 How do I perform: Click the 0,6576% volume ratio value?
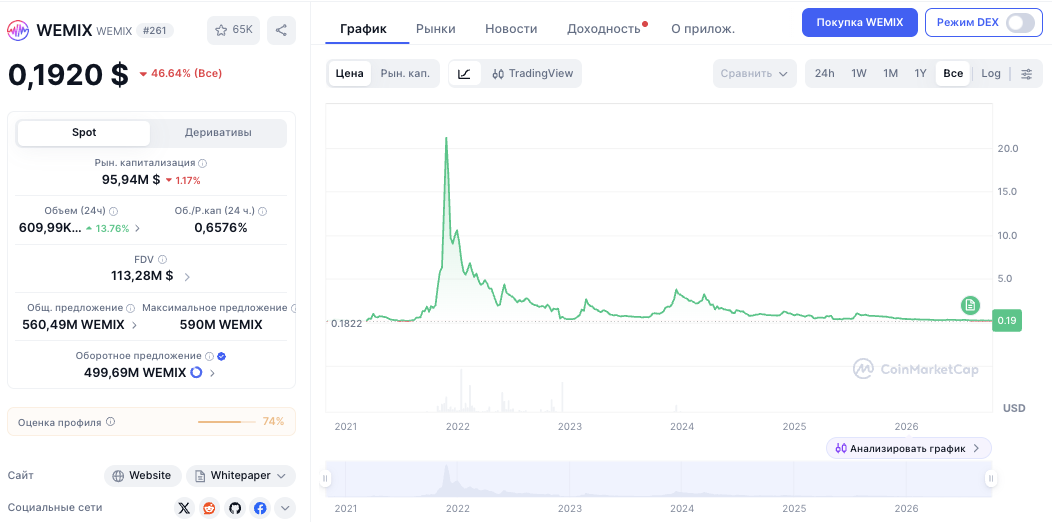coord(221,227)
